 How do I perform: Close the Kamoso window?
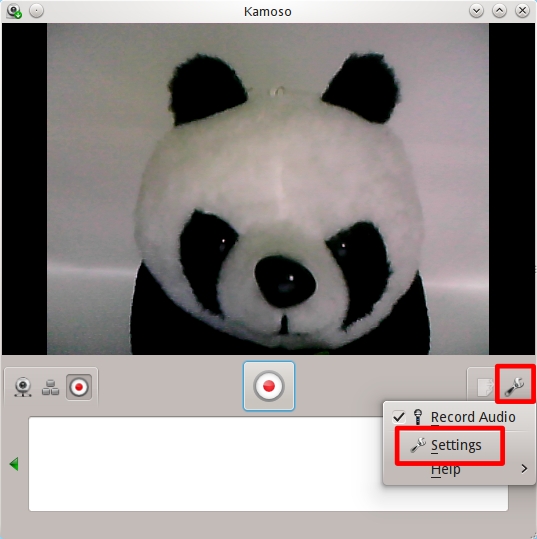click(522, 11)
